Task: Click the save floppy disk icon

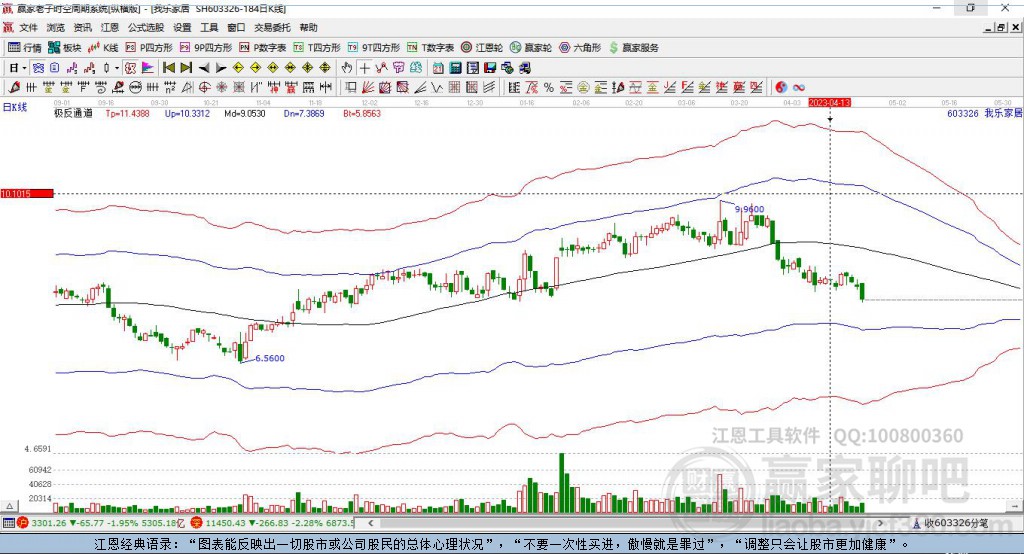Action: (490, 68)
